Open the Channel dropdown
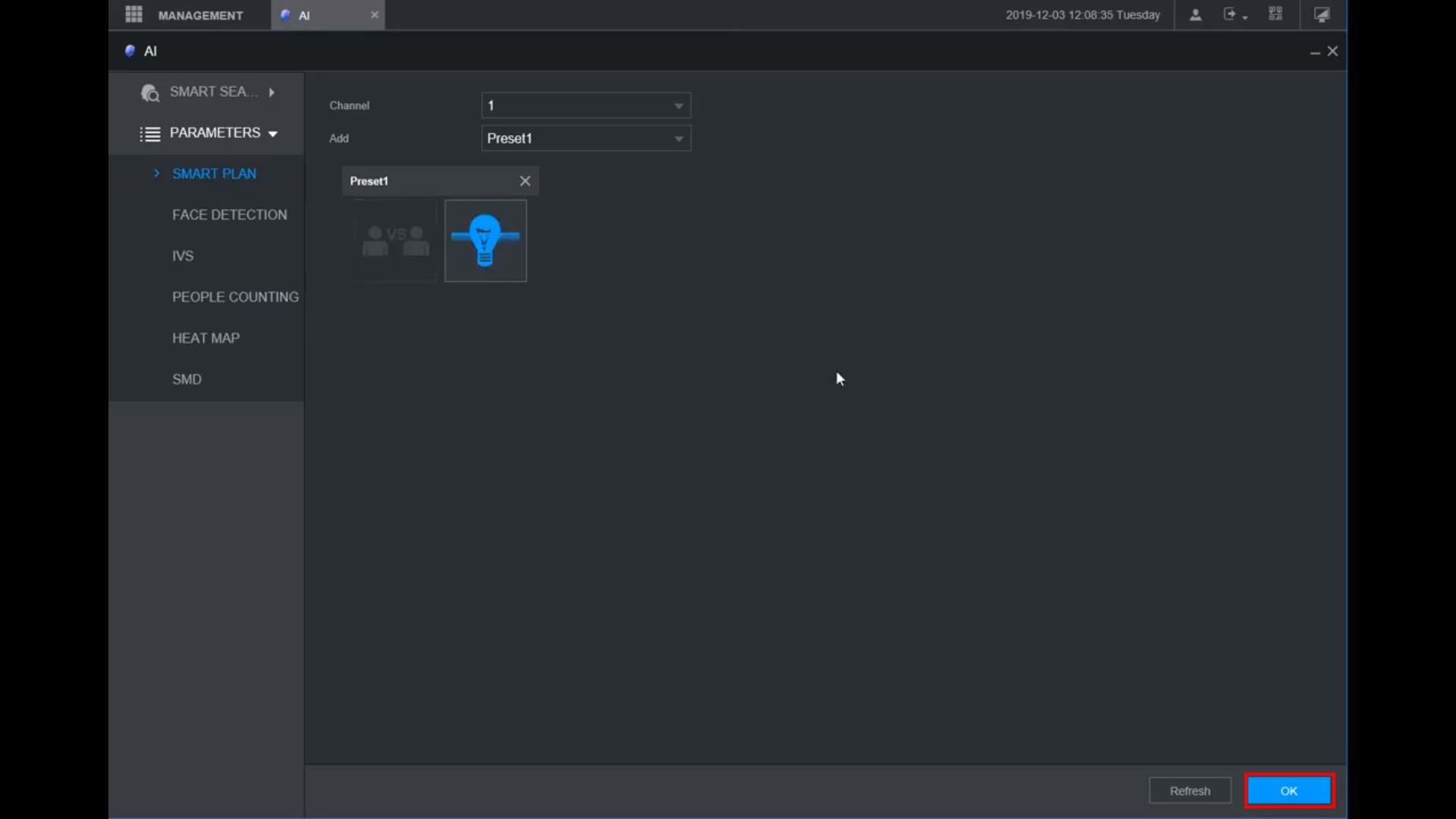The height and width of the screenshot is (819, 1456). click(x=585, y=105)
